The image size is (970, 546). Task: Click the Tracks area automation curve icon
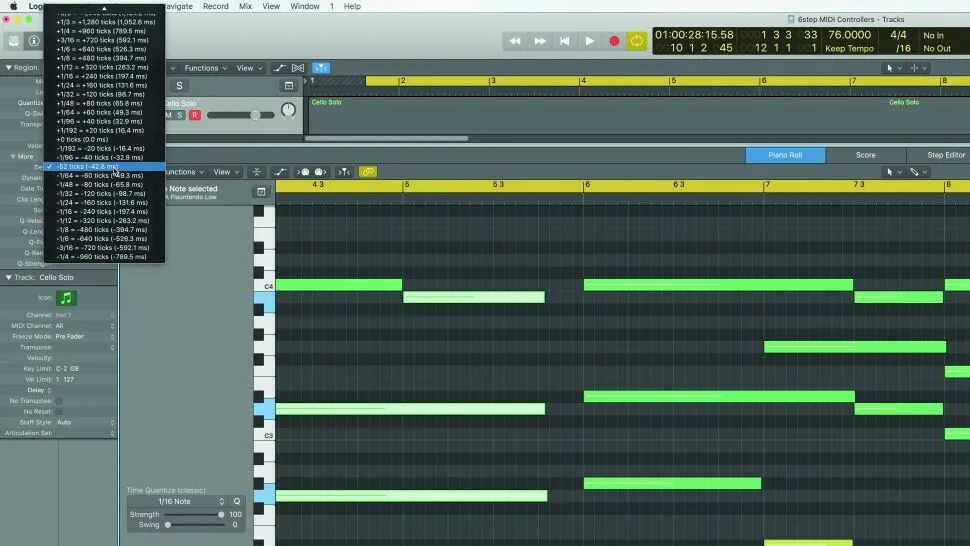280,68
